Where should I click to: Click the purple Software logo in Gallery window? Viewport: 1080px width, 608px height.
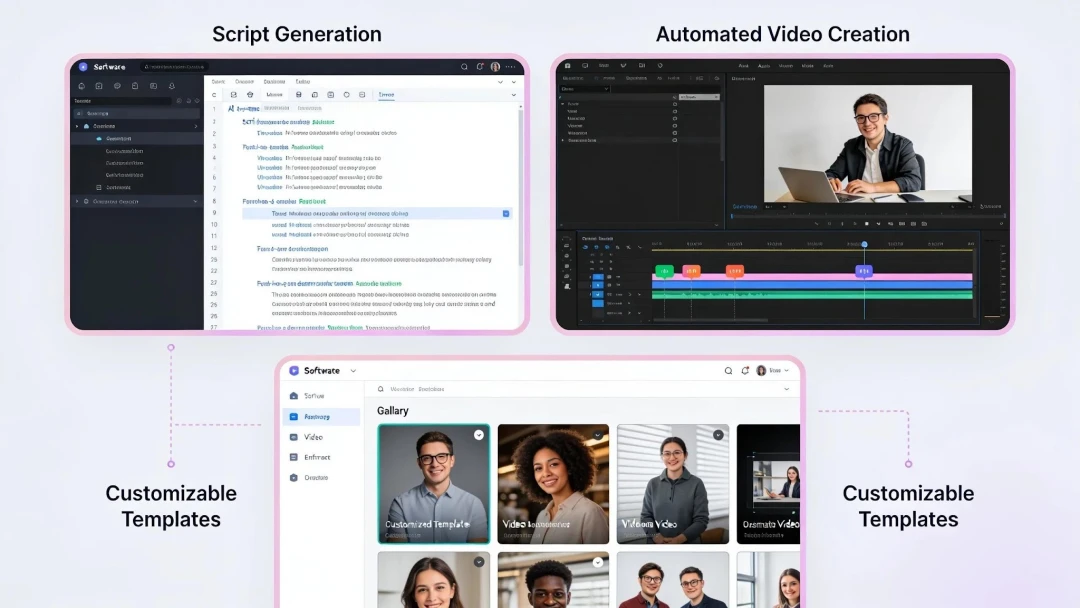[x=294, y=370]
